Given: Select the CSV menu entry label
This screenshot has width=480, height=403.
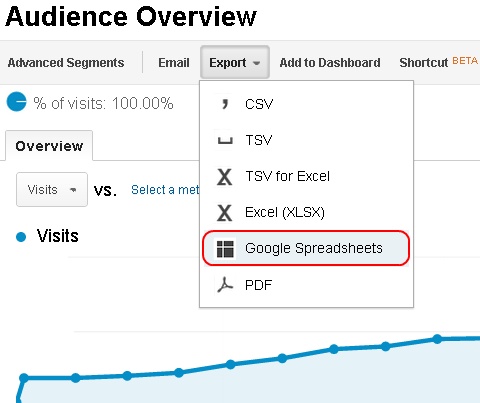Looking at the screenshot, I should click(259, 104).
